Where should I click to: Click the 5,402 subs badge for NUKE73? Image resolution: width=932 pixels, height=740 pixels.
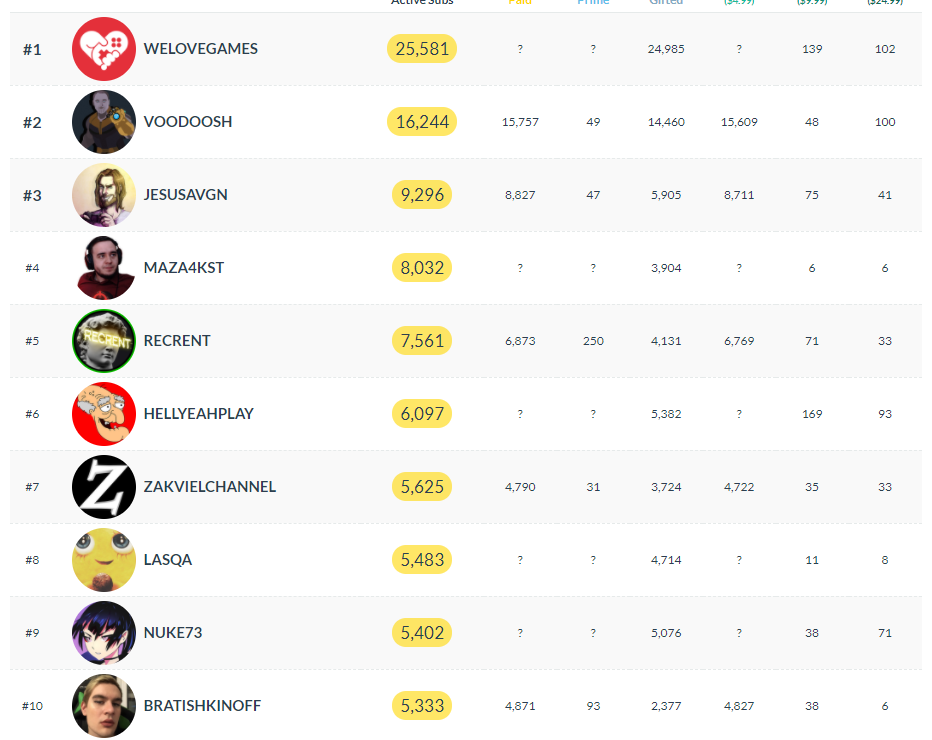422,633
